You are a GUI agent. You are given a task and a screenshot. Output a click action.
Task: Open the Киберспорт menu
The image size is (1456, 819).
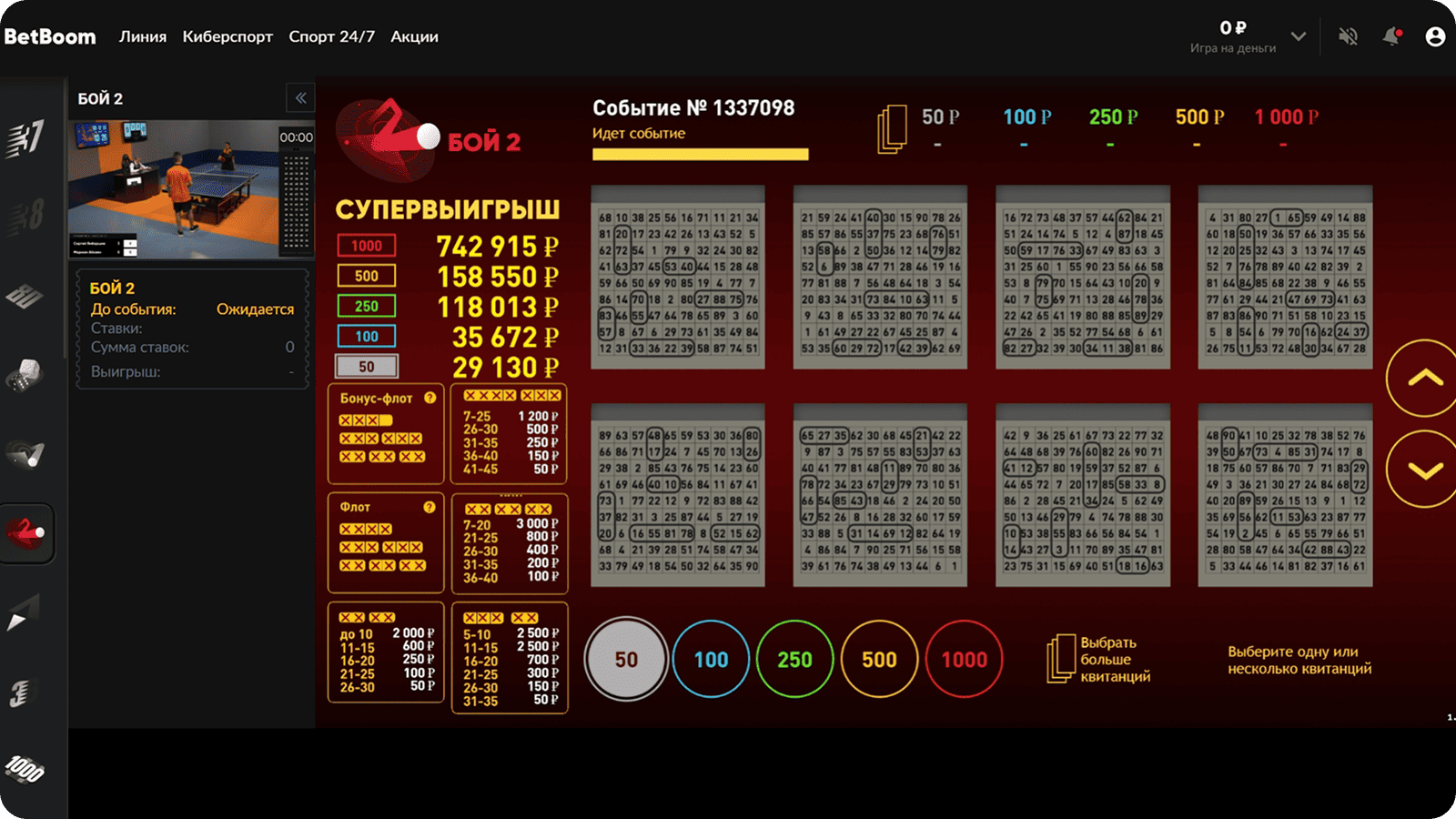point(227,36)
